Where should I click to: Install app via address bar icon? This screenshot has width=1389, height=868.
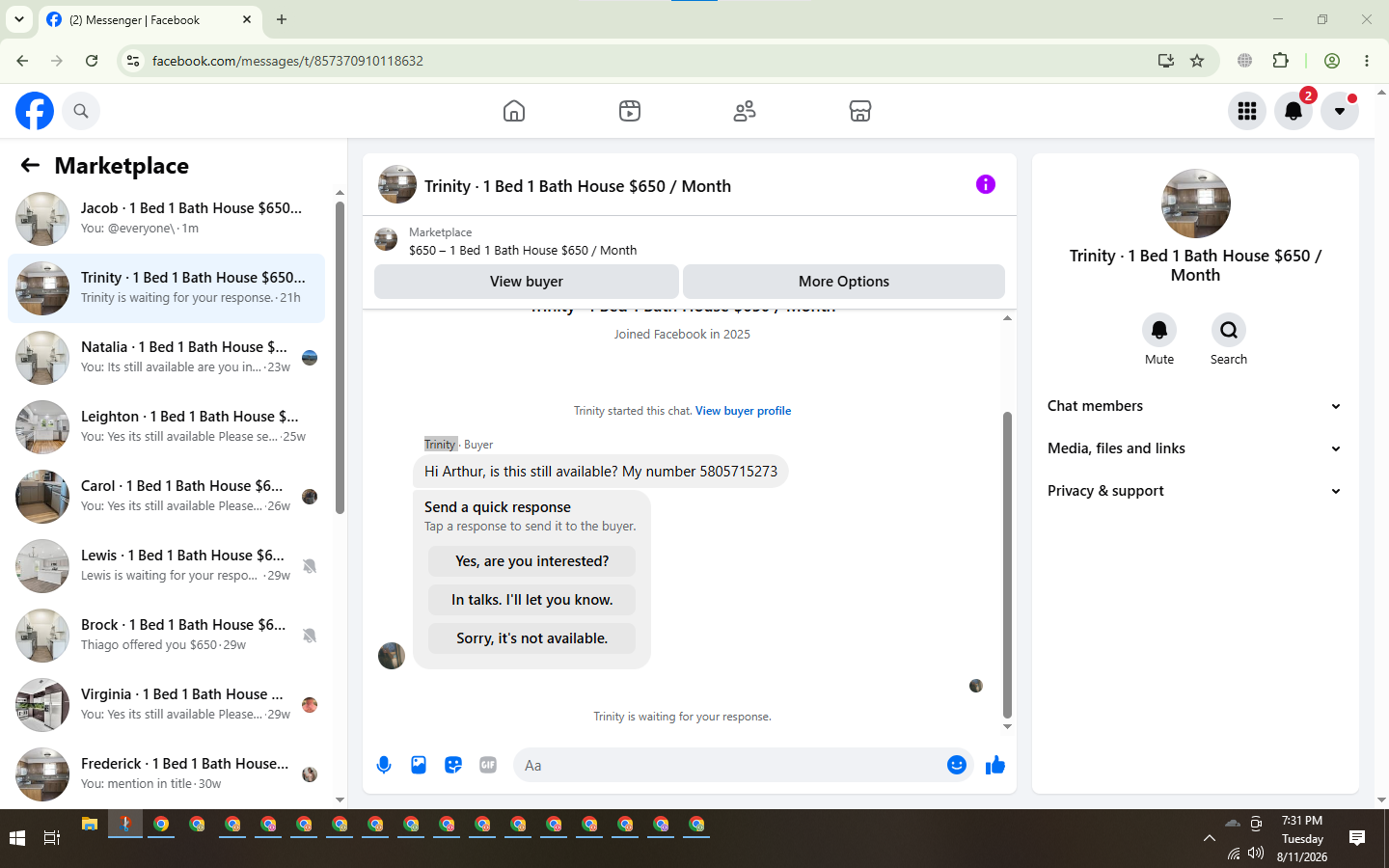[1166, 61]
